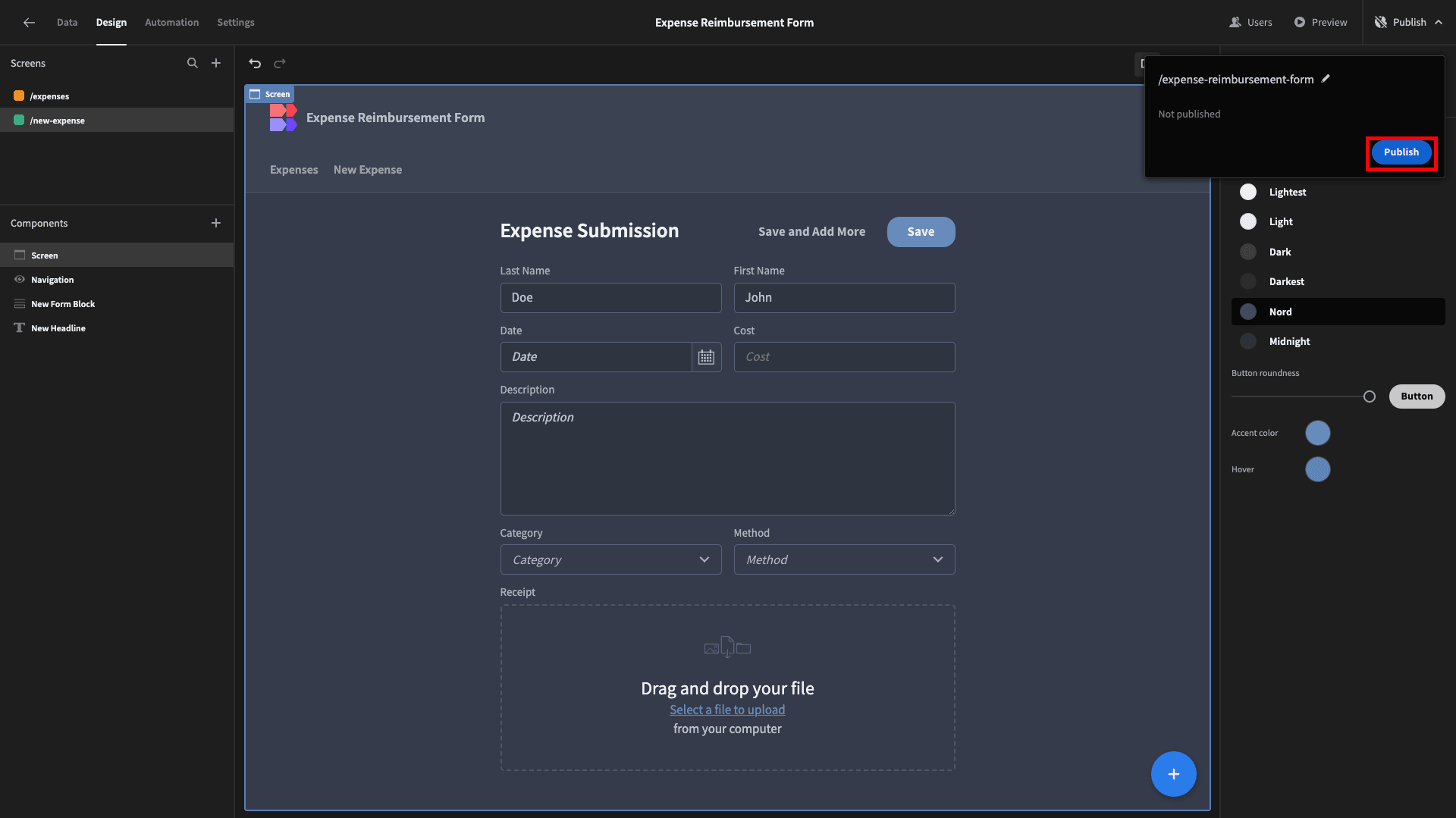Select the Darkest theme

[x=1338, y=282]
